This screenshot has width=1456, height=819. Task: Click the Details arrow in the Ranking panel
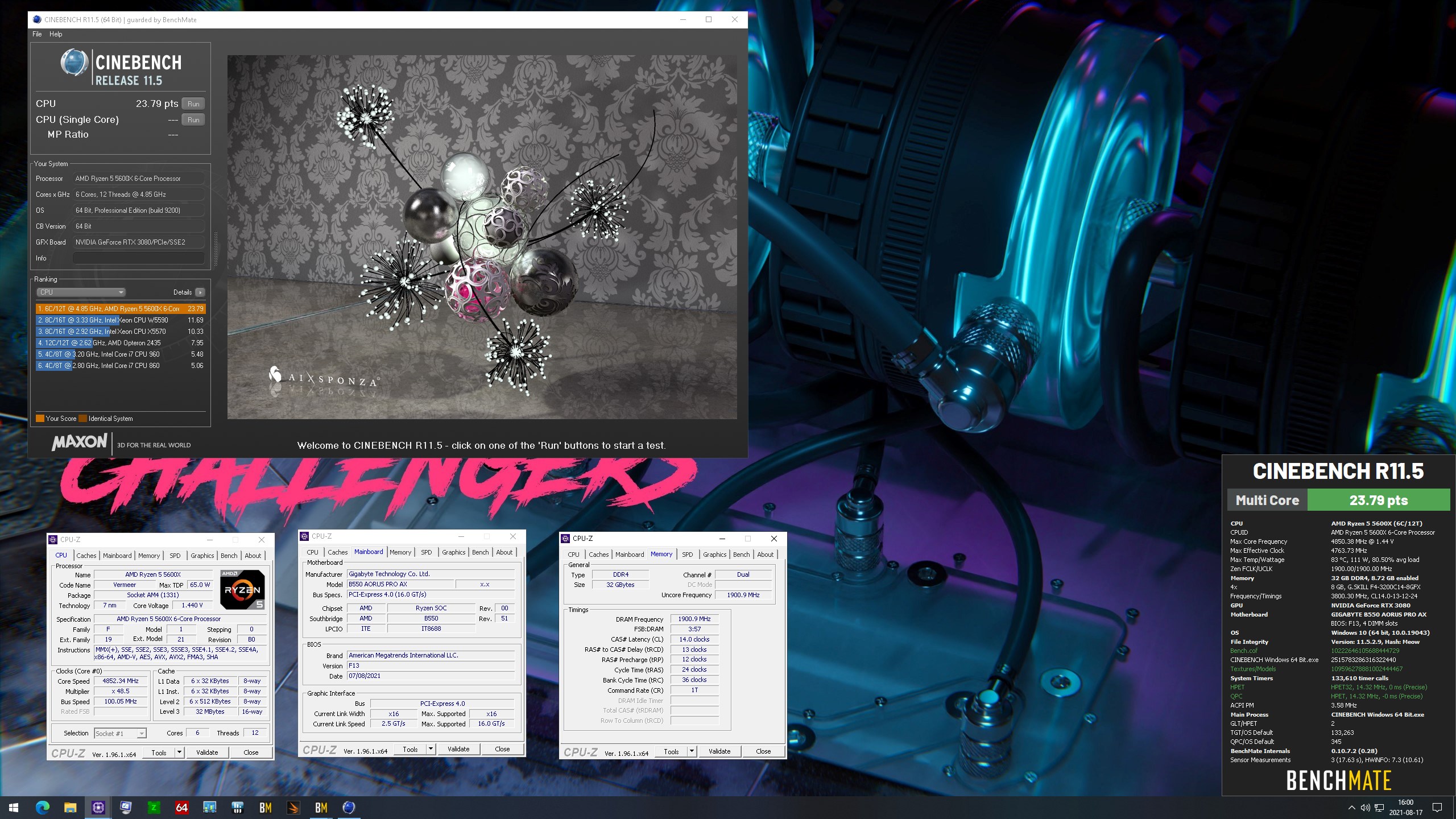coord(200,292)
